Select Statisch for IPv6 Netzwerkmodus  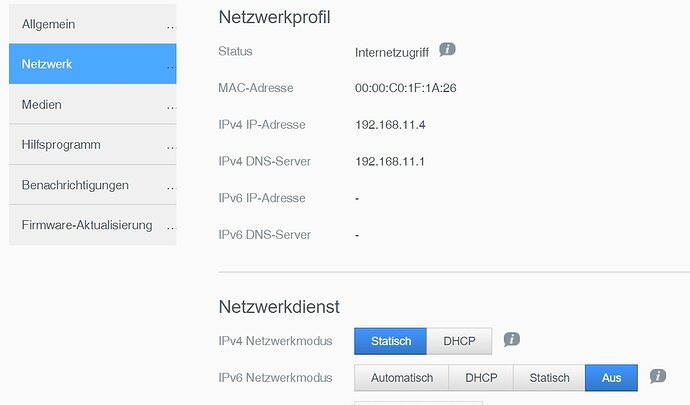pyautogui.click(x=549, y=378)
